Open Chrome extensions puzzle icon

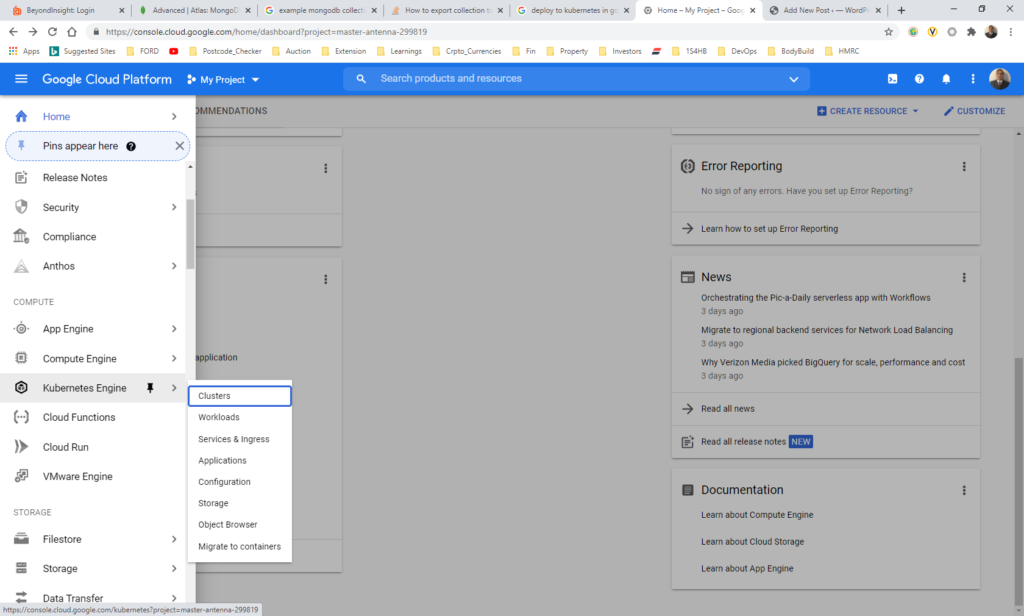pos(971,31)
